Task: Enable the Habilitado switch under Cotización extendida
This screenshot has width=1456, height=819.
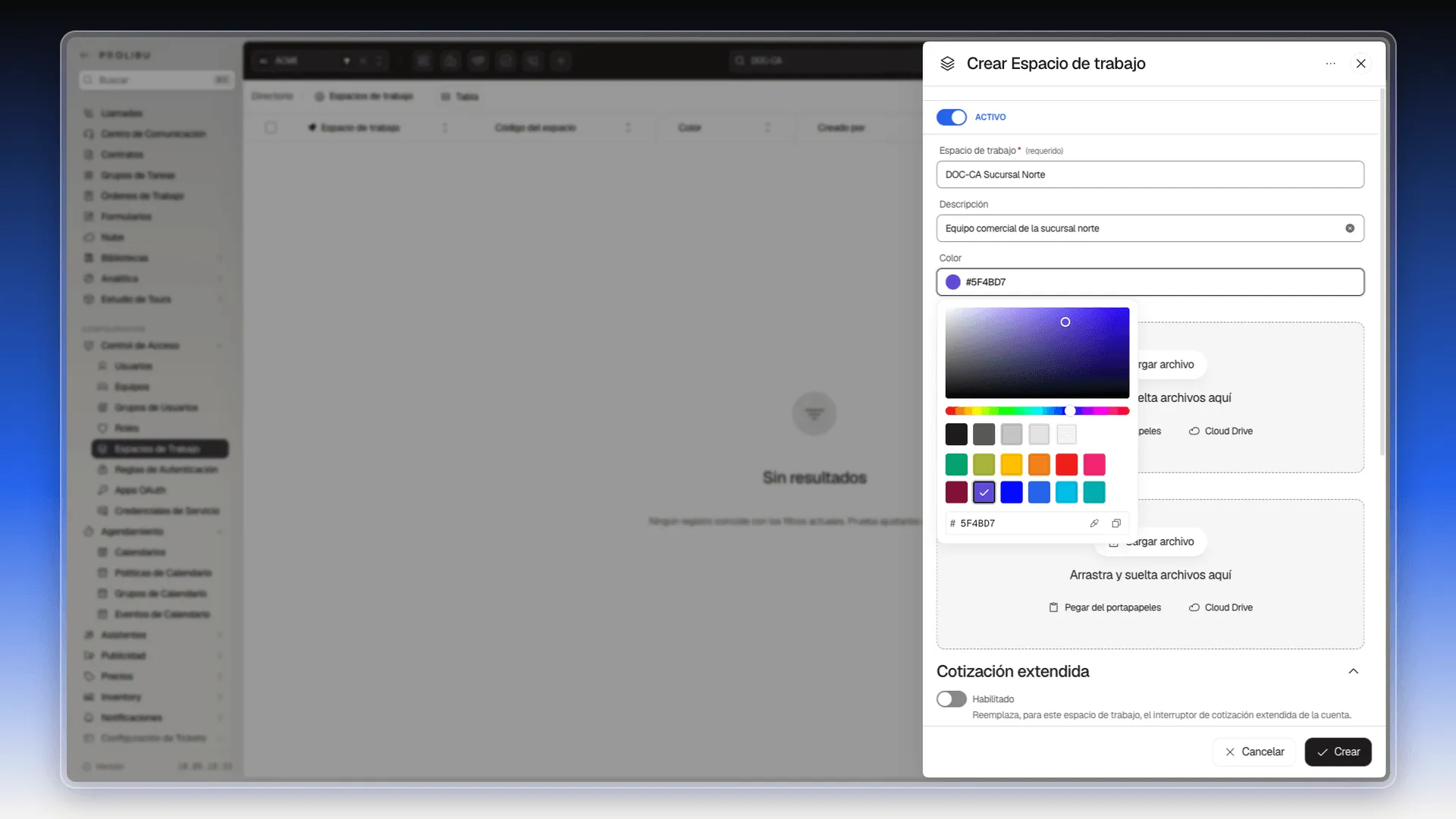Action: tap(951, 699)
